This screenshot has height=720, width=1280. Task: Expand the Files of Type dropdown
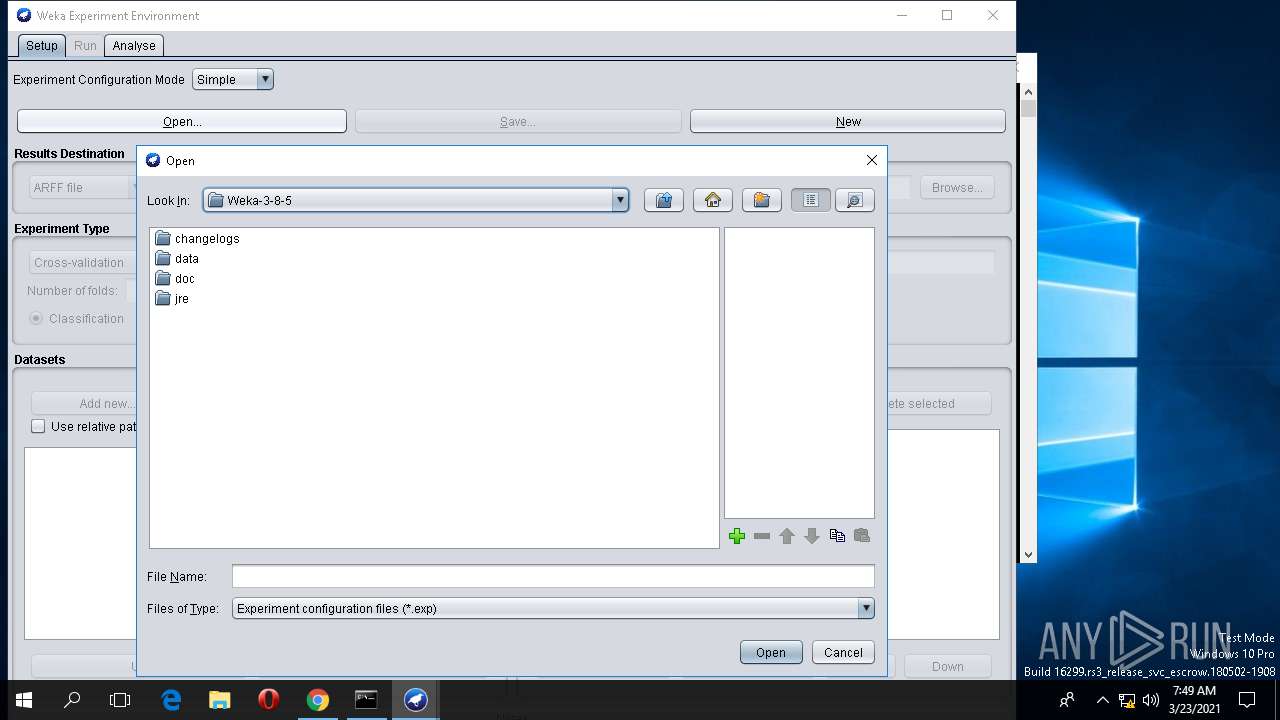(866, 608)
